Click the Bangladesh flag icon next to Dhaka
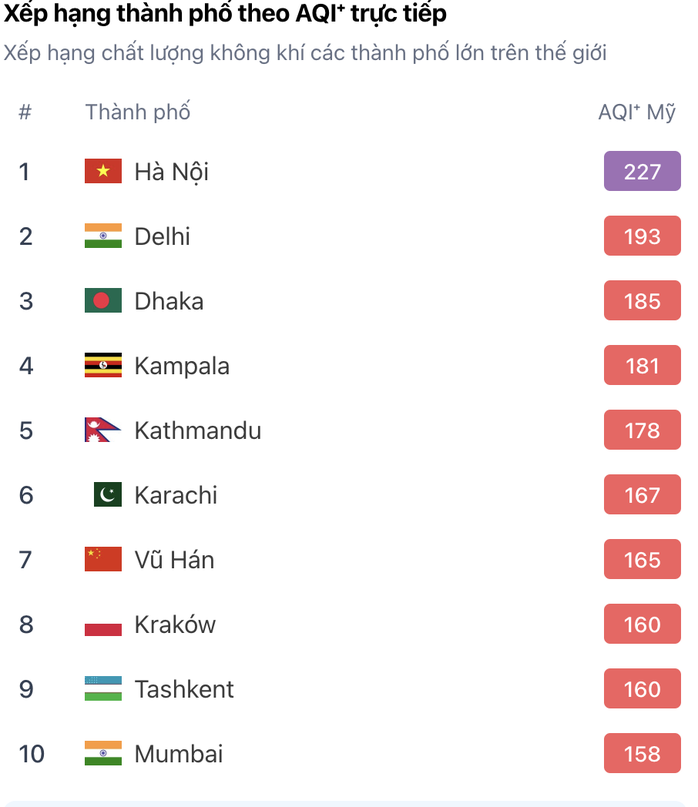 coord(103,301)
